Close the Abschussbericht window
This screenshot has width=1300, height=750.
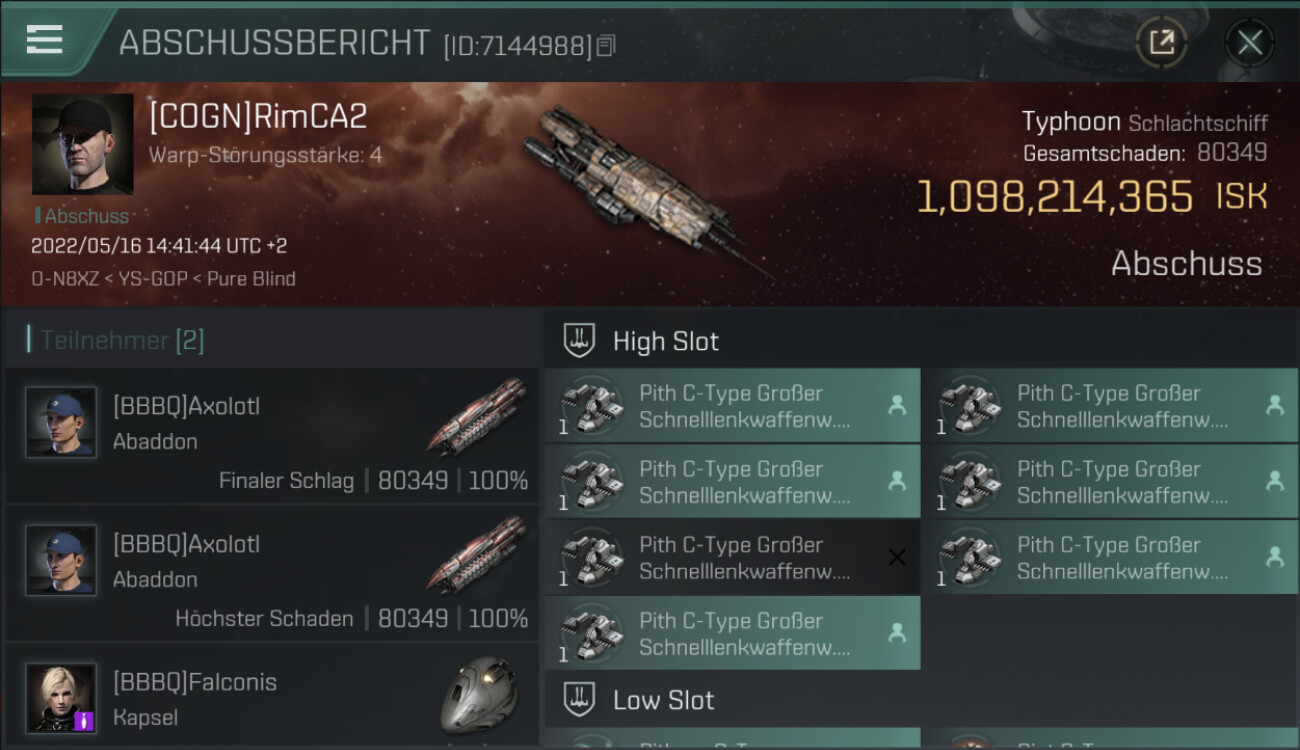(x=1249, y=42)
